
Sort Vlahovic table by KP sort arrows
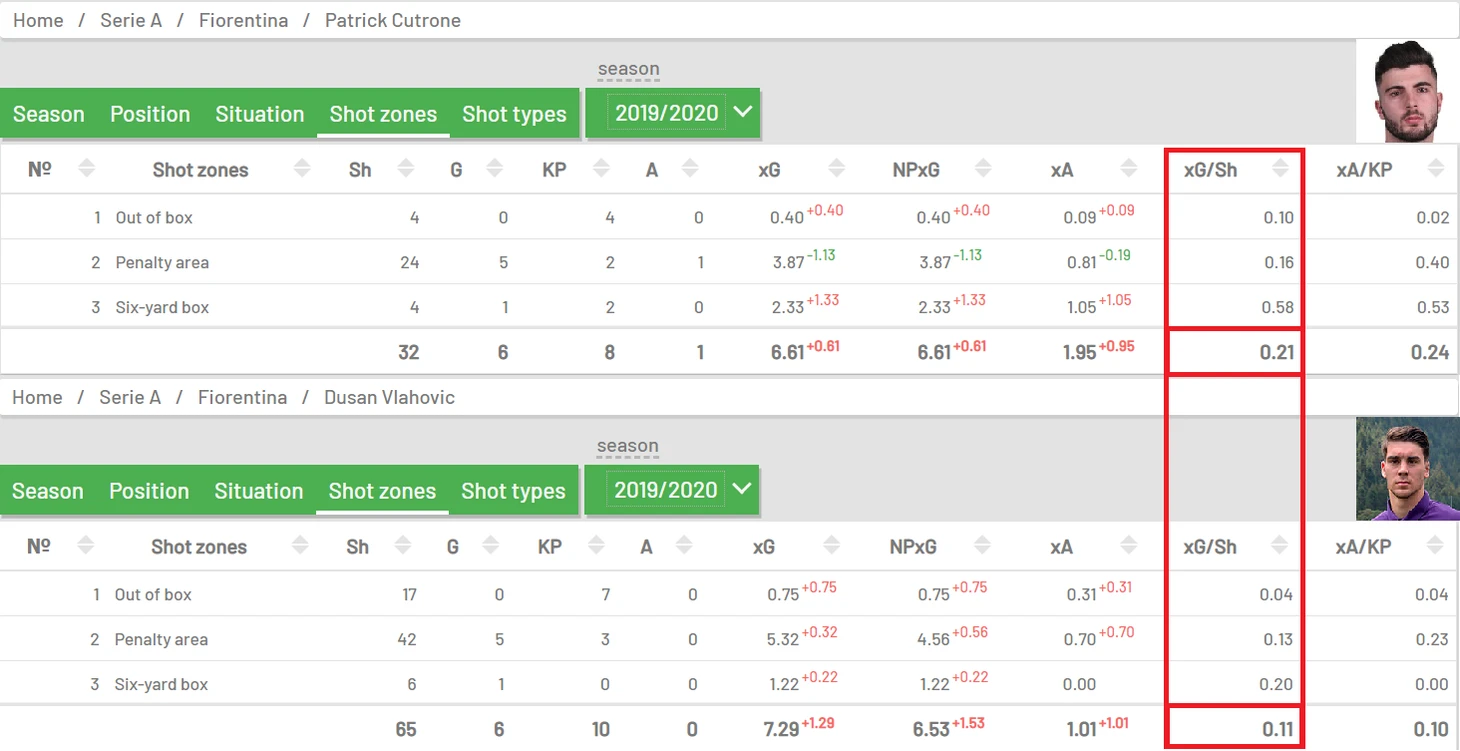pos(596,546)
